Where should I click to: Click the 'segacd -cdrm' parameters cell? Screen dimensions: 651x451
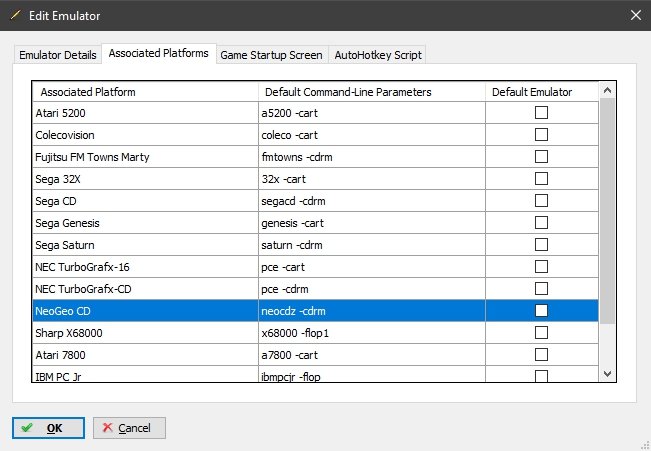tap(372, 201)
